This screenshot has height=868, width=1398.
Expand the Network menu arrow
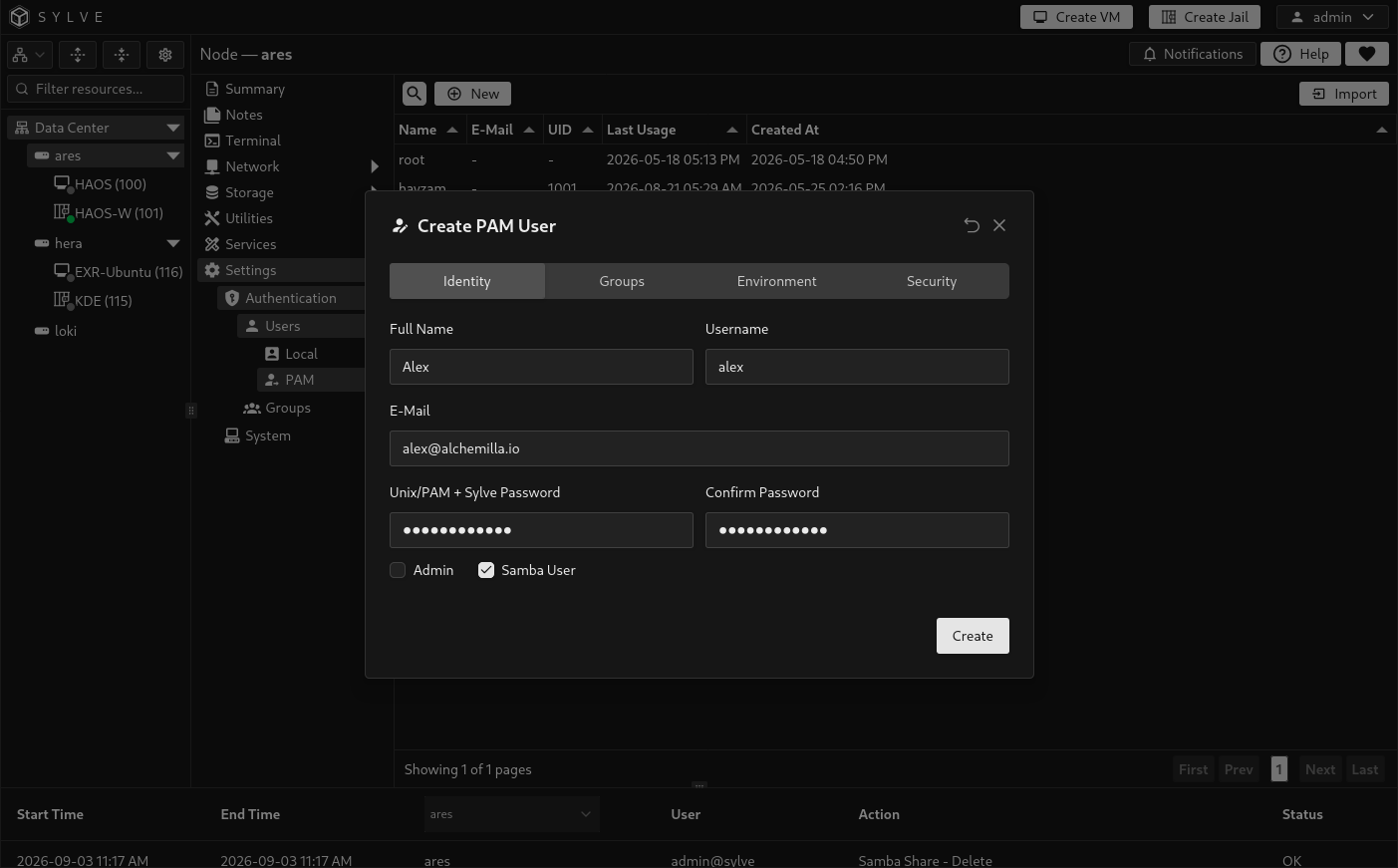375,166
